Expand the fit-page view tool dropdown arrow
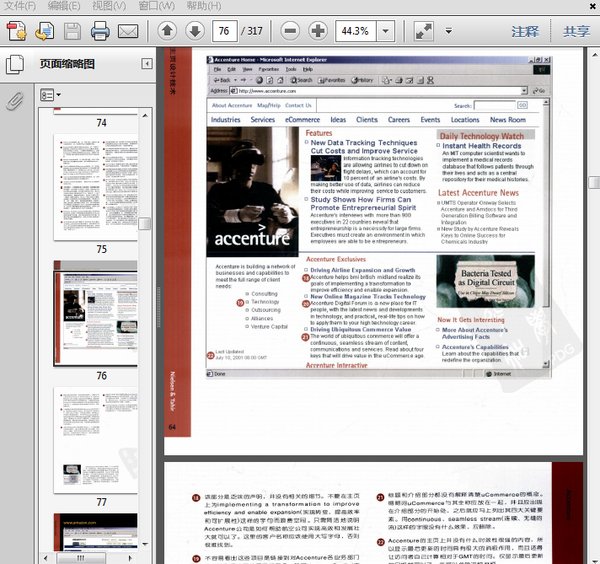This screenshot has height=564, width=600. tap(449, 31)
